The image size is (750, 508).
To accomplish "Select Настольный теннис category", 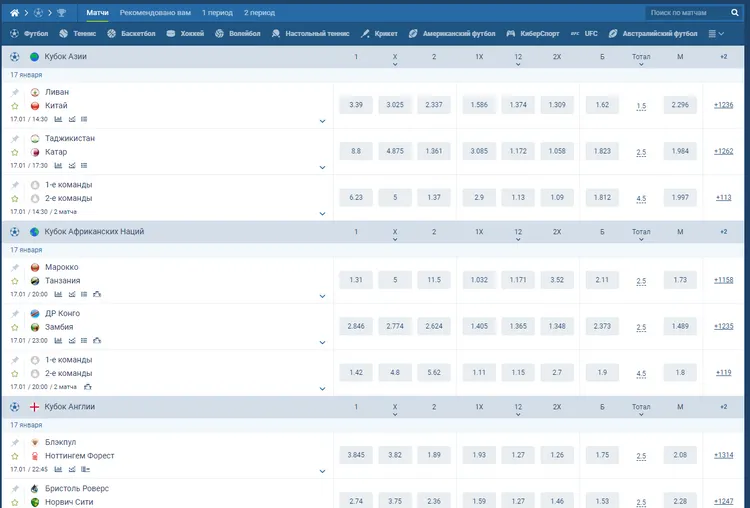I will coord(310,33).
